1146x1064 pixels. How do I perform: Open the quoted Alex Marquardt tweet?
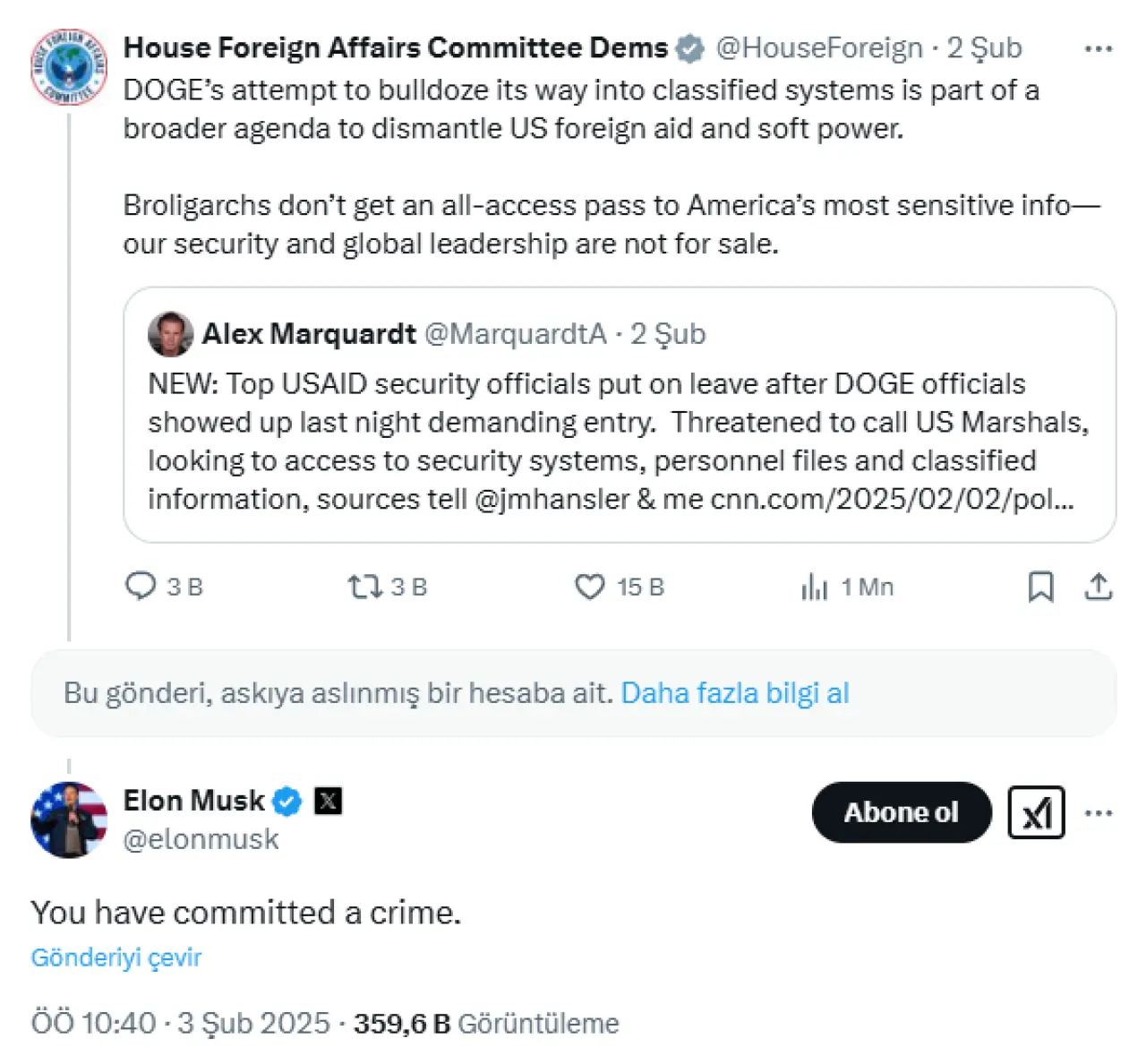pyautogui.click(x=618, y=439)
